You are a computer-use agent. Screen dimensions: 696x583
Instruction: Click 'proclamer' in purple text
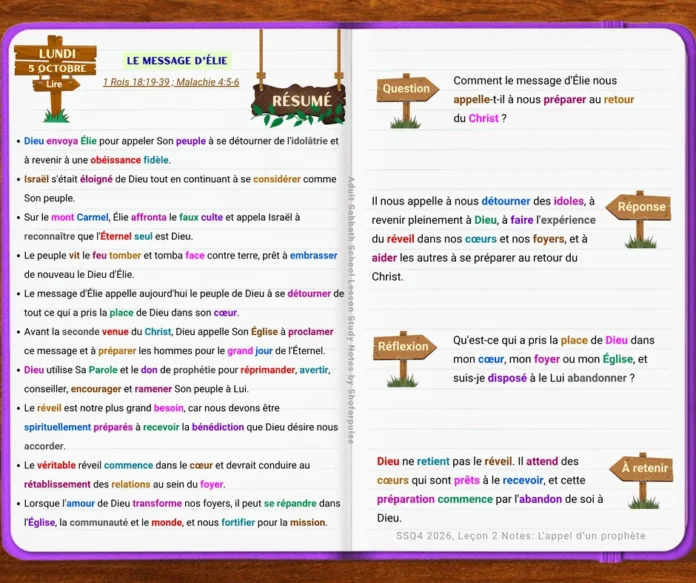pos(311,332)
